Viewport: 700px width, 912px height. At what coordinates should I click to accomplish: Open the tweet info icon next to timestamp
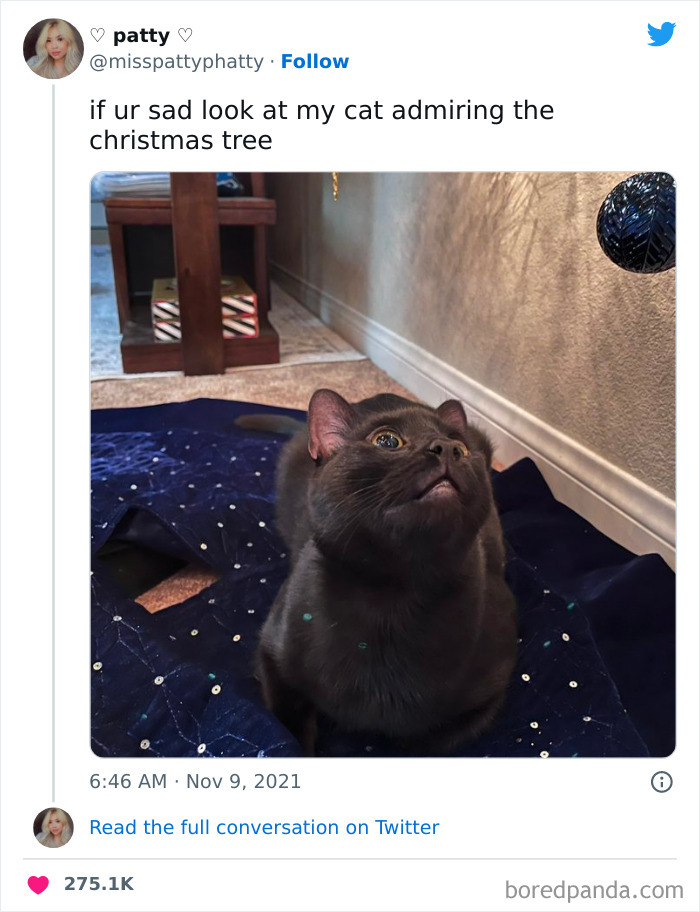662,781
